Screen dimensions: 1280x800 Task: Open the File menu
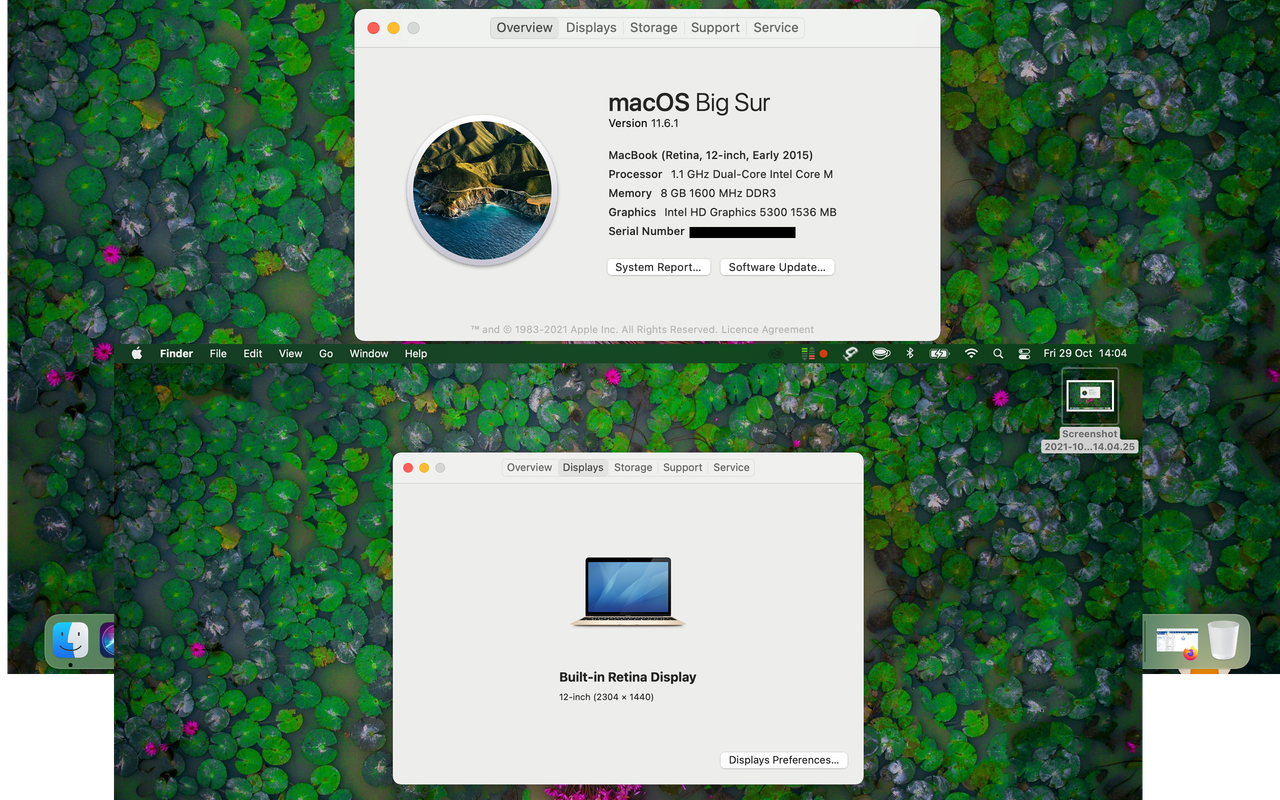[x=218, y=353]
